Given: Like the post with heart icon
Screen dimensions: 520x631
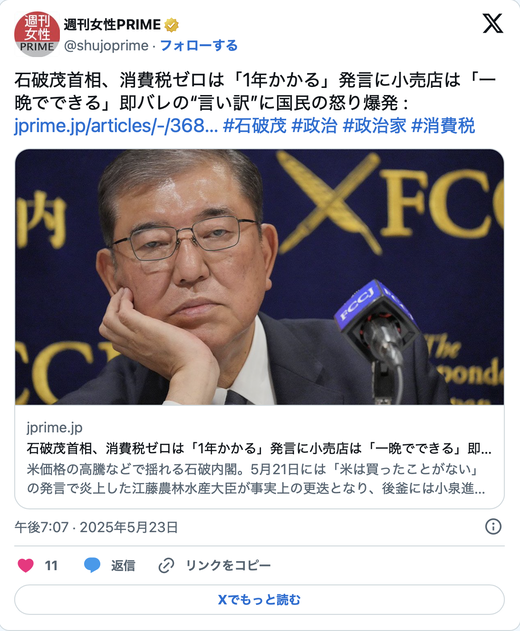Looking at the screenshot, I should tap(25, 565).
